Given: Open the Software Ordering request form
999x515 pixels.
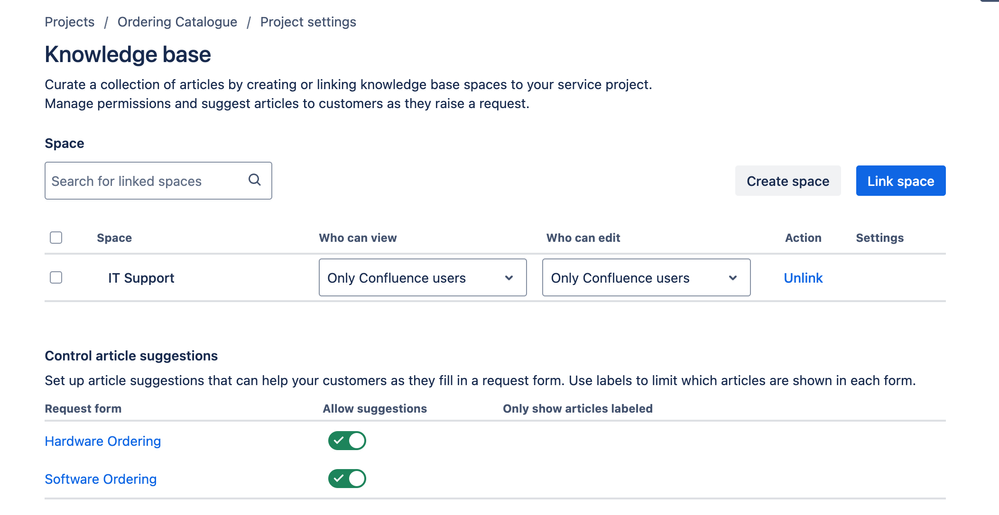Looking at the screenshot, I should [x=101, y=479].
